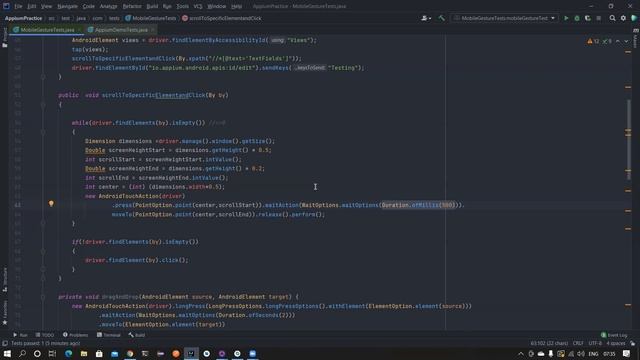The width and height of the screenshot is (640, 360).
Task: Open the VCS menu
Action: 198,7
